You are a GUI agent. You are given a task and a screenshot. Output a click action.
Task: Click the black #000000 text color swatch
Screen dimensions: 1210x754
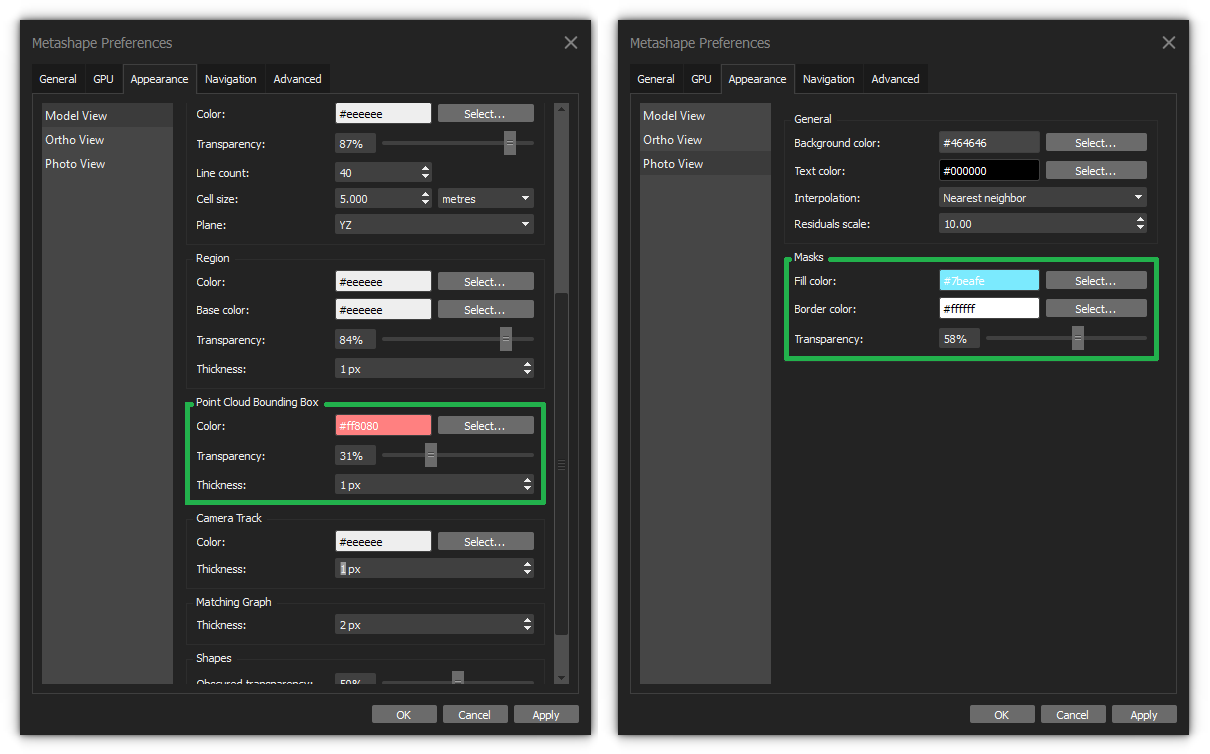989,171
